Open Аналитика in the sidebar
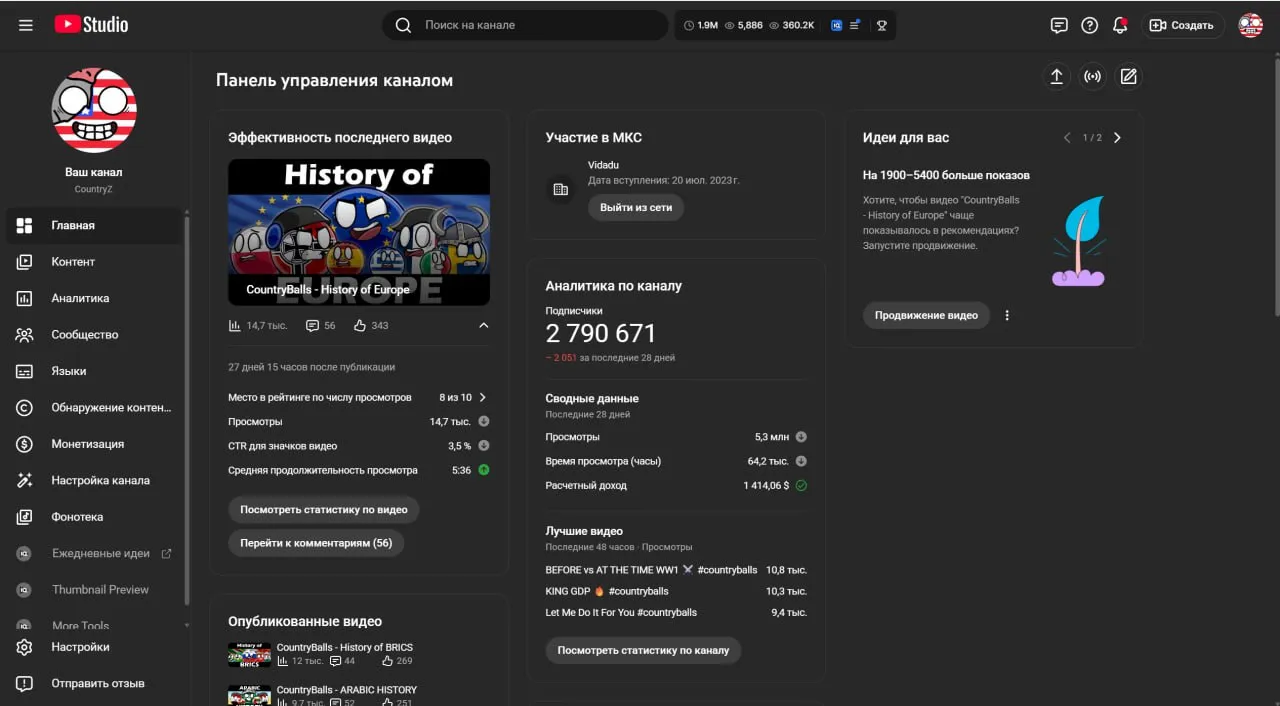 click(94, 298)
